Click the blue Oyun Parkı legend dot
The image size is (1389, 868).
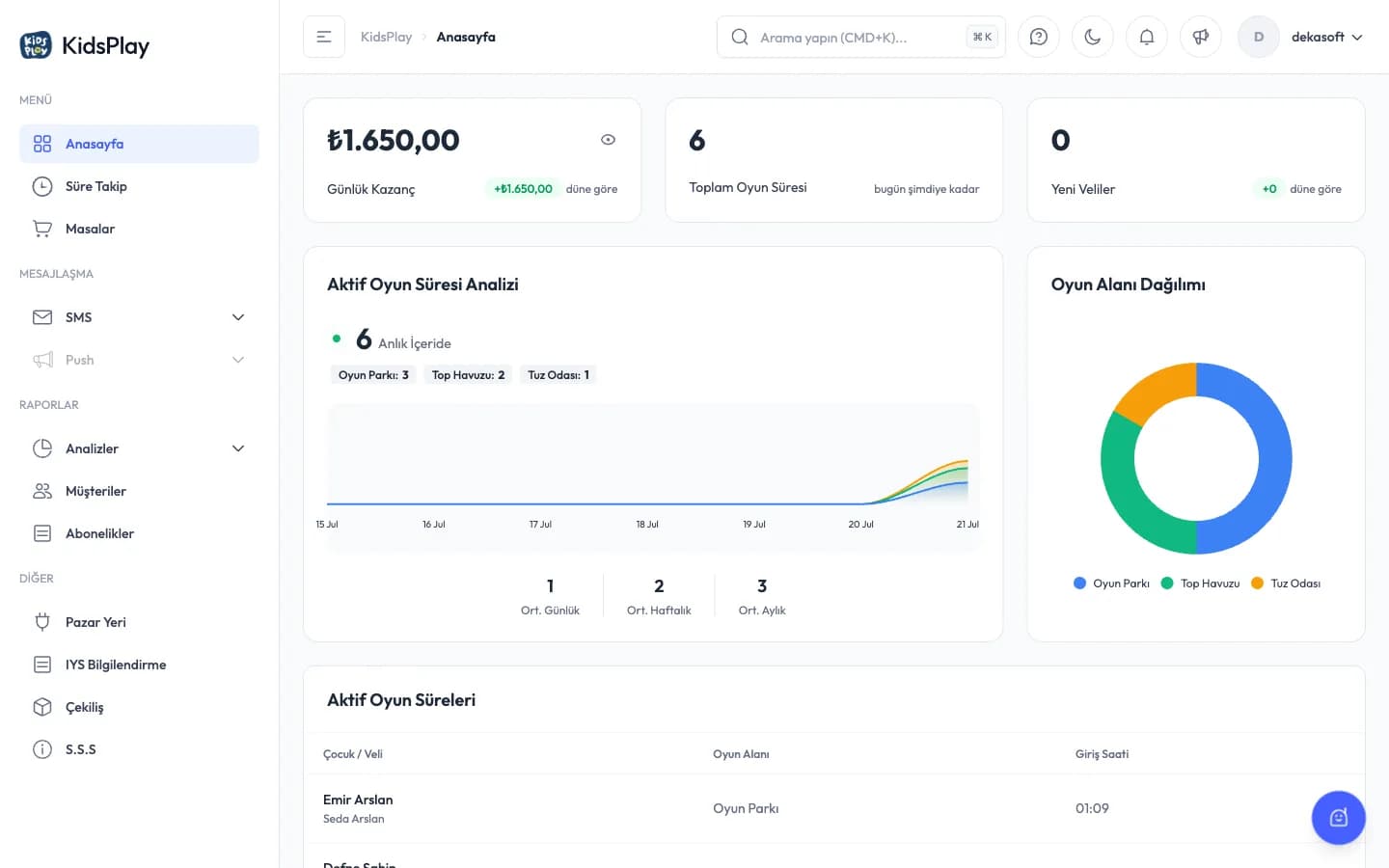(x=1079, y=583)
